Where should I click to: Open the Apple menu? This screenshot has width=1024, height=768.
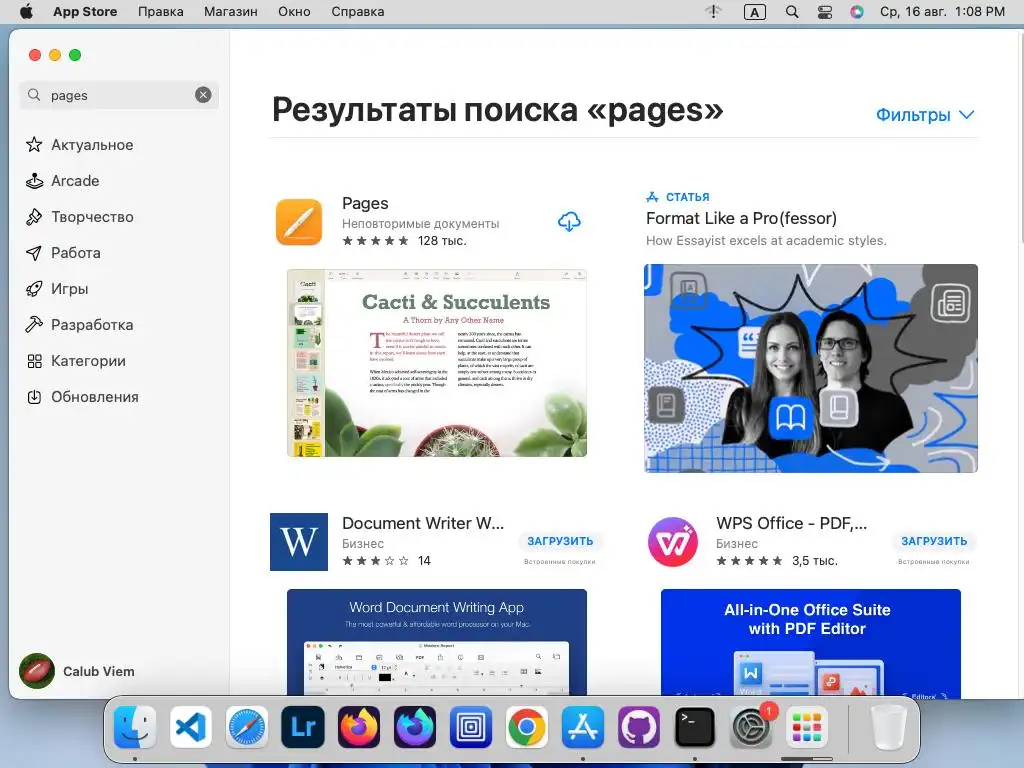tap(26, 12)
